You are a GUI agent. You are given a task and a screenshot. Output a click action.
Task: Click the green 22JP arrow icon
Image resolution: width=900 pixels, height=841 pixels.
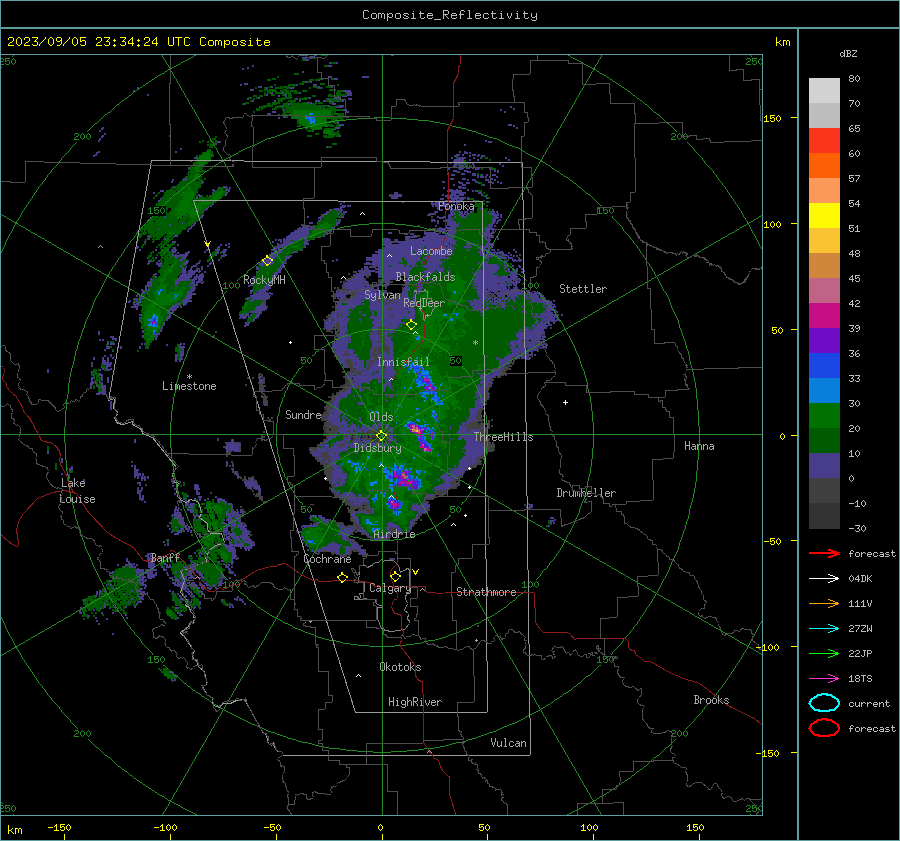(x=824, y=653)
